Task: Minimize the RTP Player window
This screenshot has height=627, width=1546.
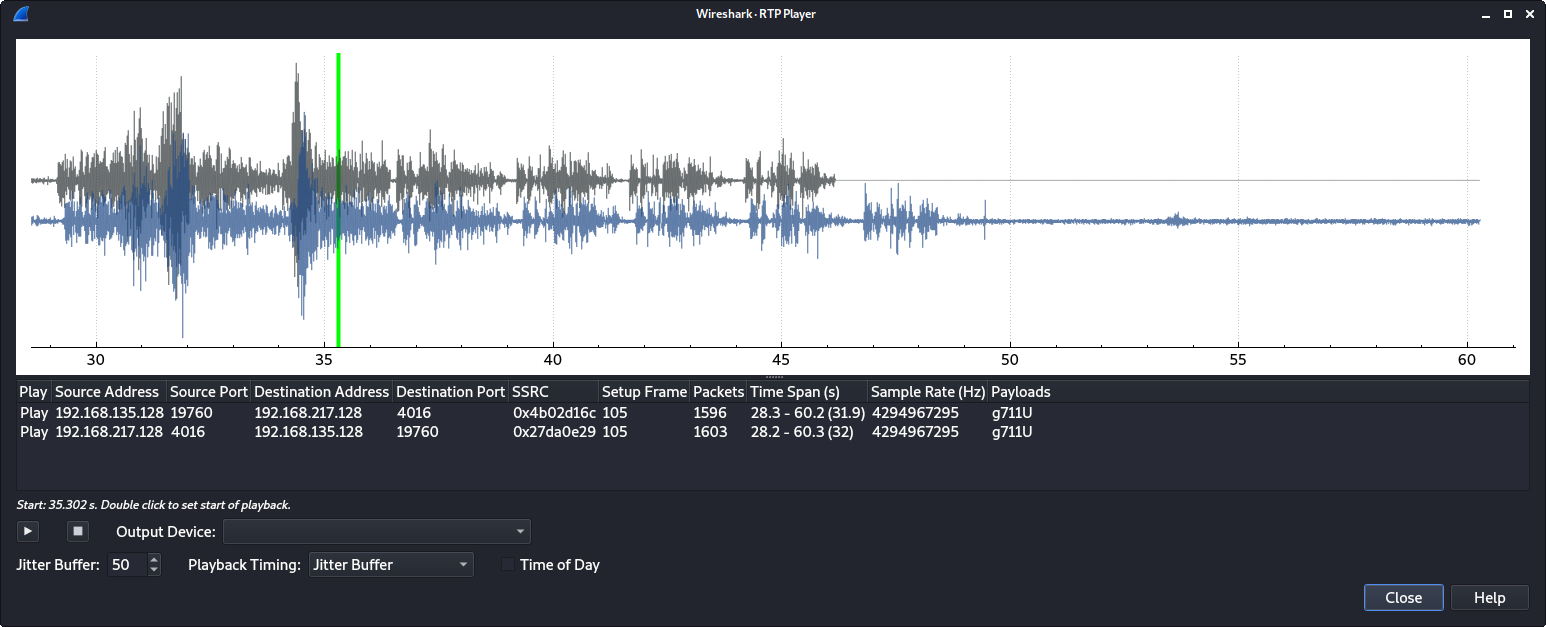Action: 1486,14
